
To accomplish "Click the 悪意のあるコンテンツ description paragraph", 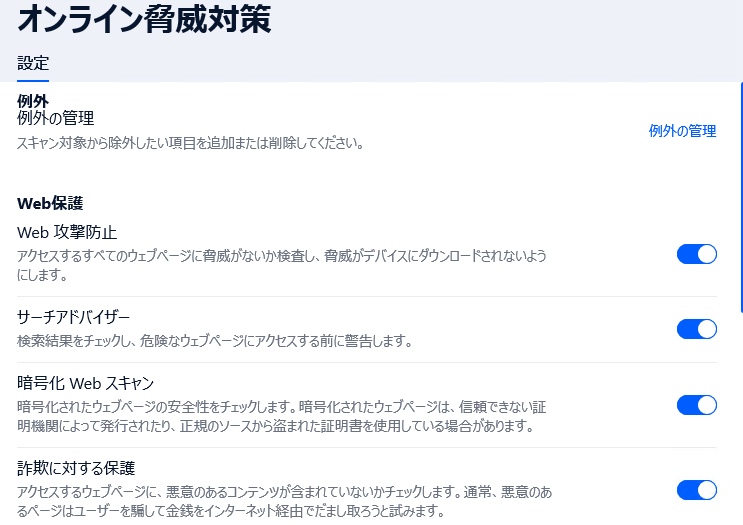I will pos(285,501).
